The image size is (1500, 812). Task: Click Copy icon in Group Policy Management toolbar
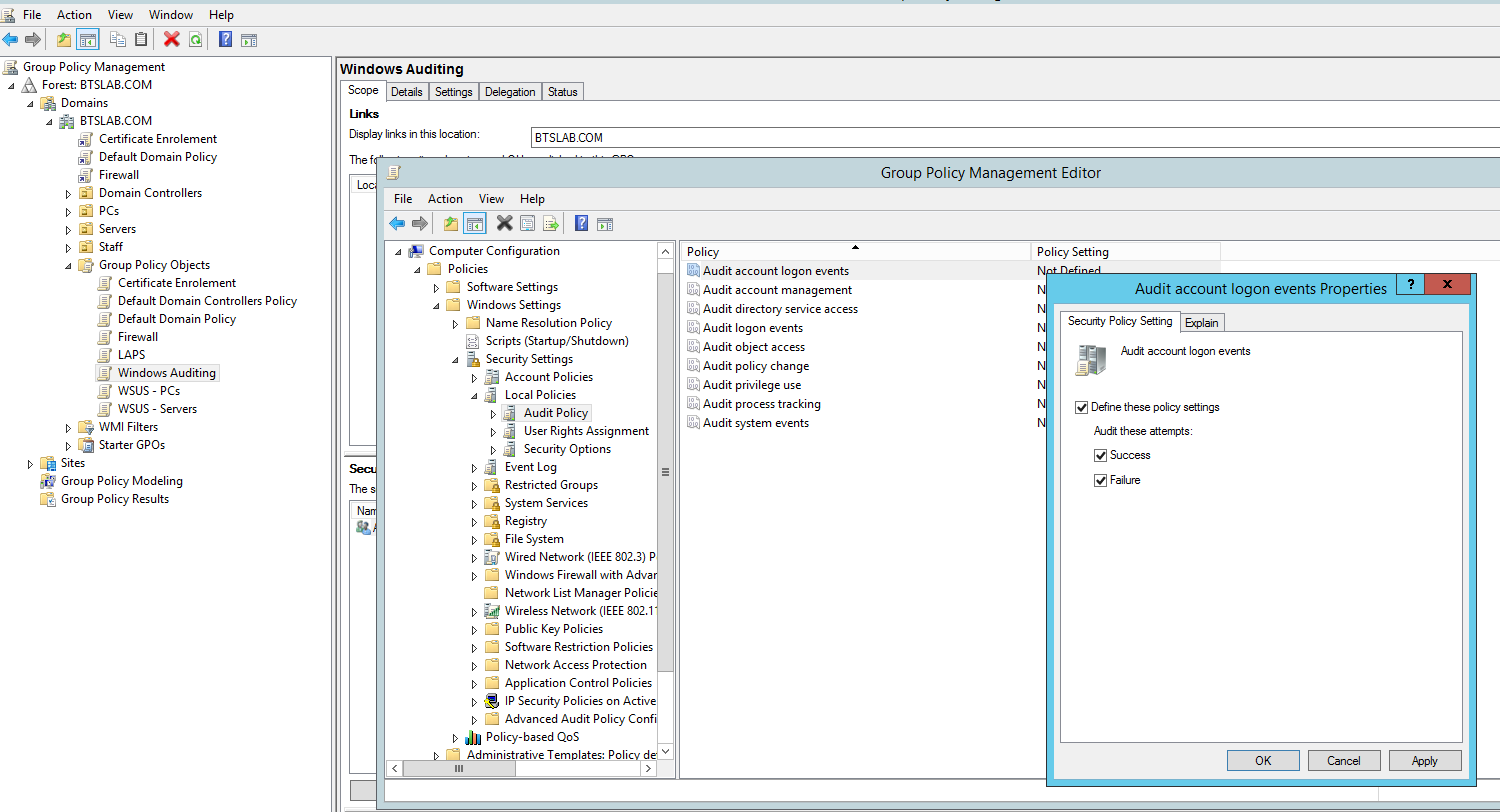click(118, 39)
